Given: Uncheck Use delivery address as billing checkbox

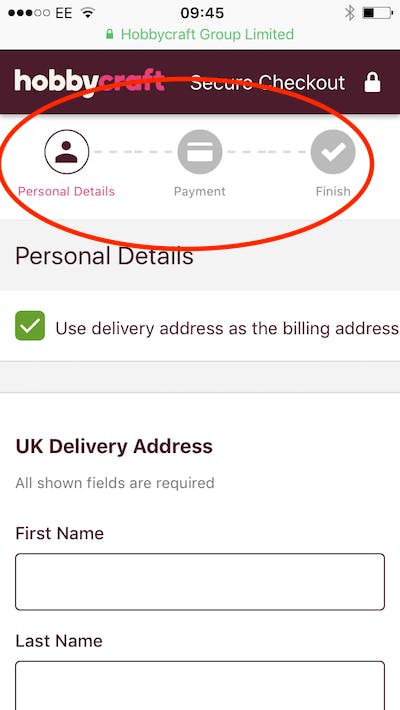Looking at the screenshot, I should tap(30, 326).
